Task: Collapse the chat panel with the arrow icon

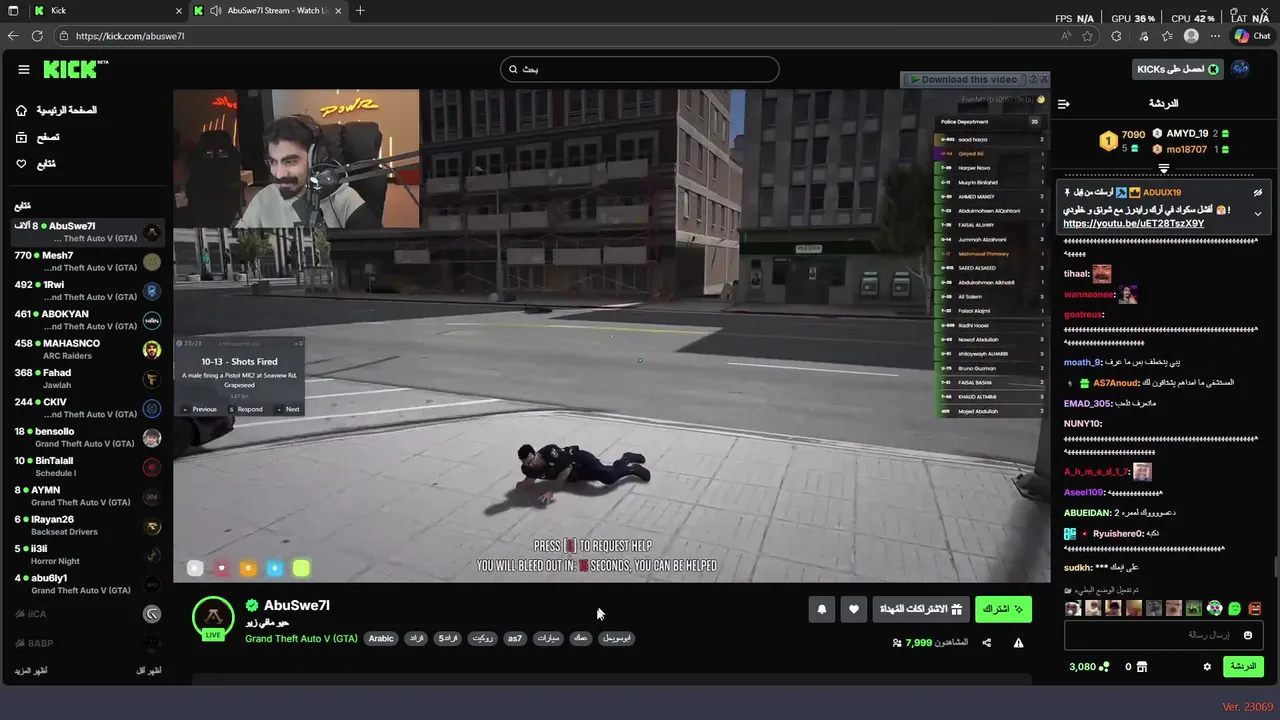Action: click(x=1064, y=104)
